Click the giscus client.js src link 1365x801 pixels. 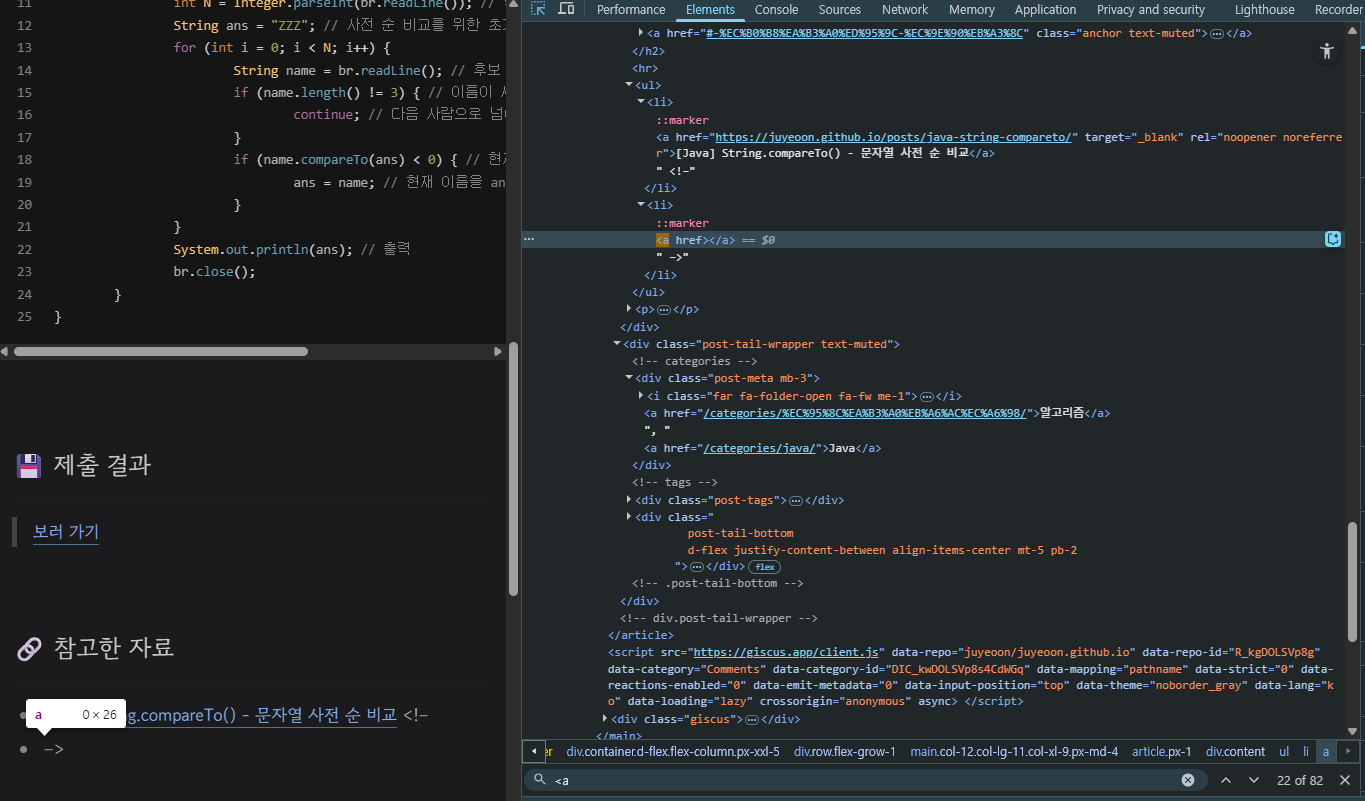pyautogui.click(x=785, y=651)
